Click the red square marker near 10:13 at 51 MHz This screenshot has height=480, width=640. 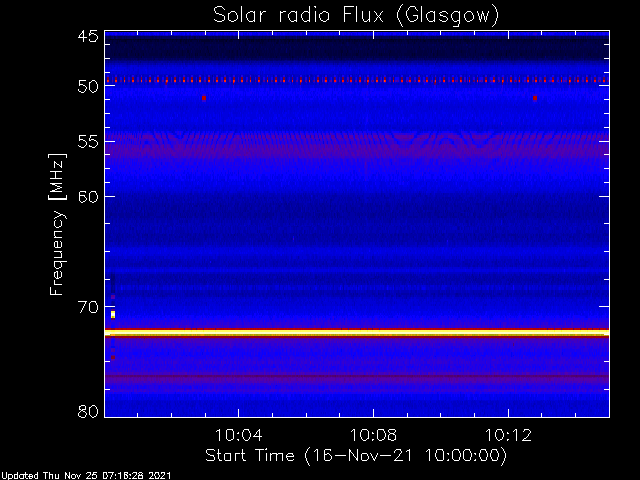click(x=535, y=98)
